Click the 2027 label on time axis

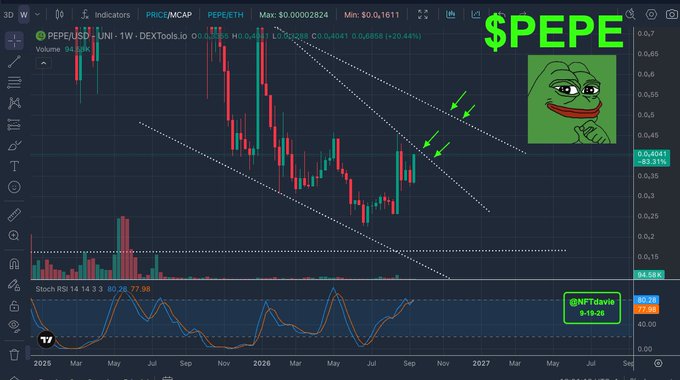pyautogui.click(x=481, y=363)
